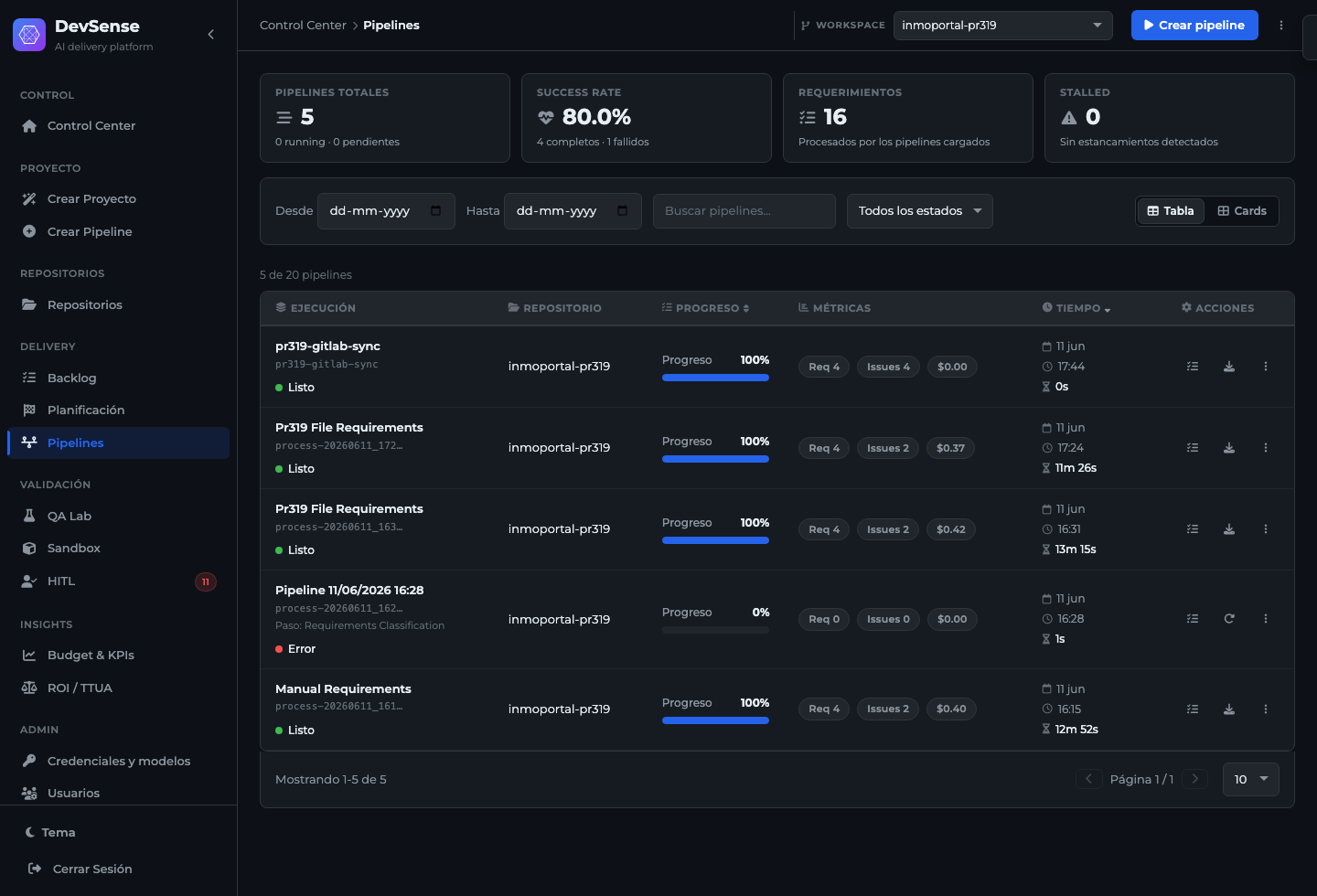Click the Desde date input field
Viewport: 1317px width, 896px height.
tap(386, 211)
